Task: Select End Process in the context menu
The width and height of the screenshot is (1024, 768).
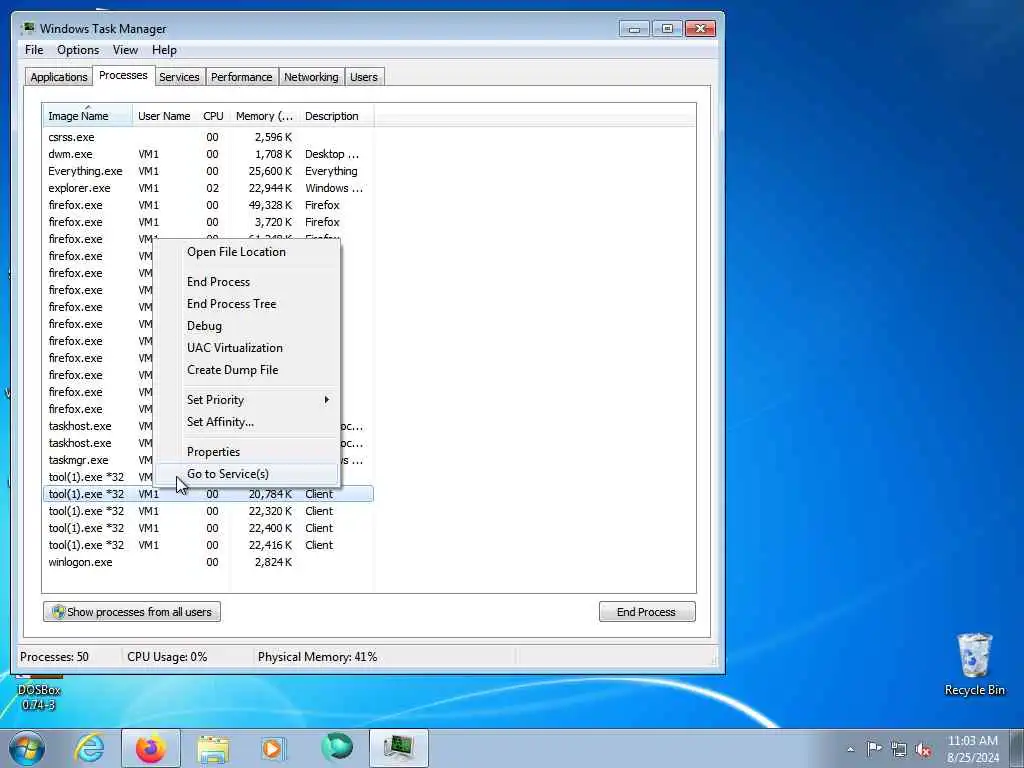Action: (x=247, y=282)
